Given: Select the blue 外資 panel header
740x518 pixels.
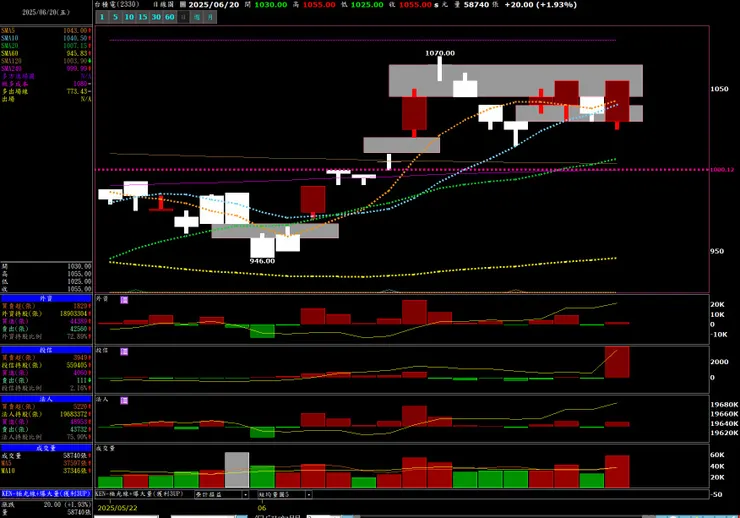Looking at the screenshot, I should [46, 299].
